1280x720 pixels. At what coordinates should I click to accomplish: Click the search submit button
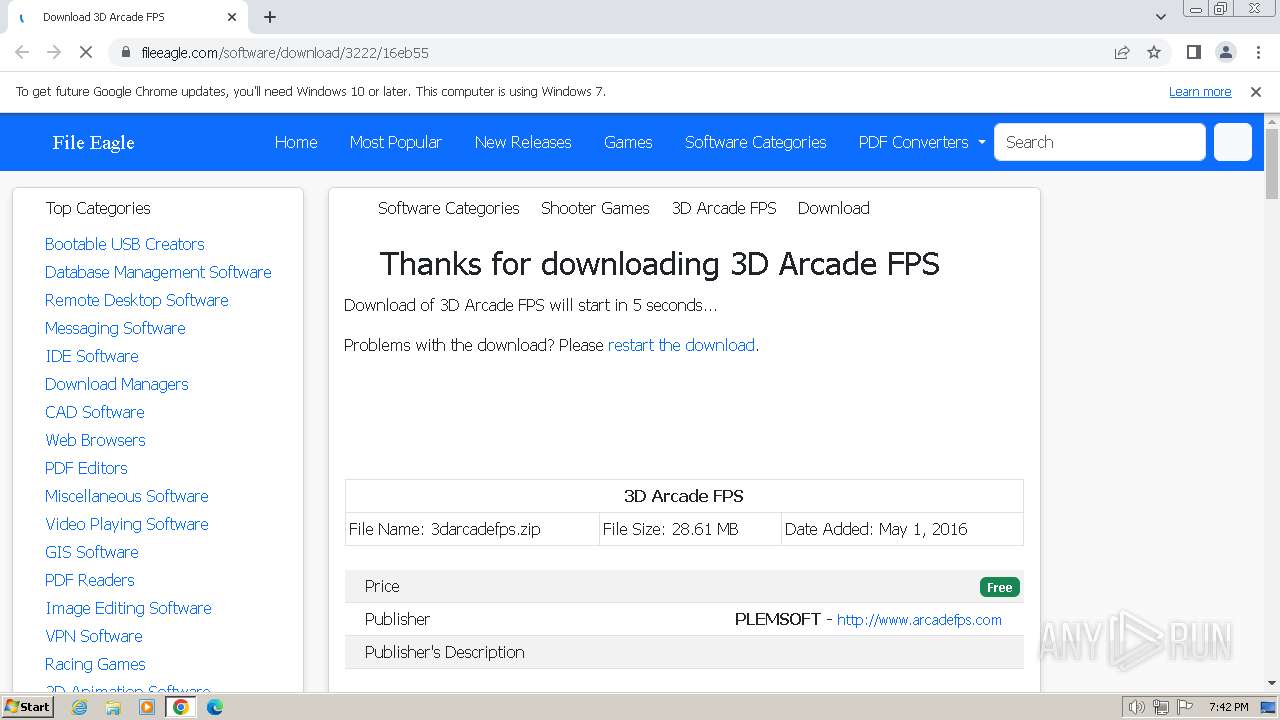(1233, 142)
